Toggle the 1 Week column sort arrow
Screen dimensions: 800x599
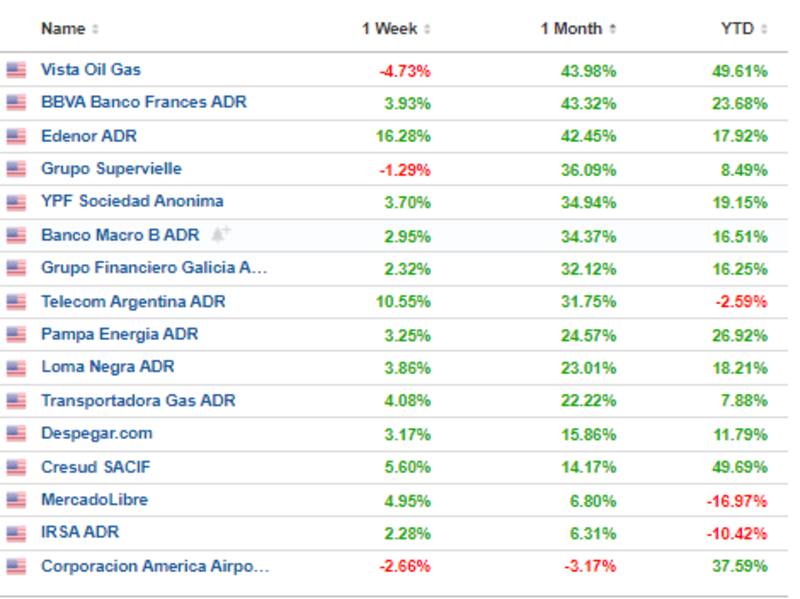pyautogui.click(x=428, y=30)
